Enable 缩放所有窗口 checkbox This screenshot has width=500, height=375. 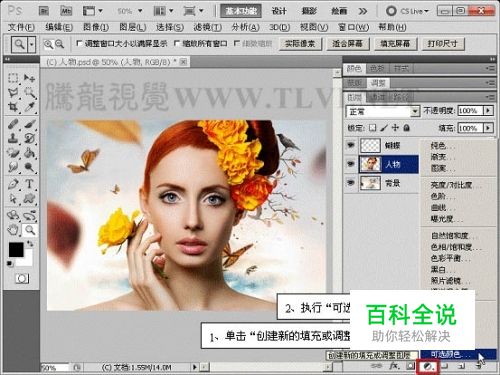[x=177, y=44]
